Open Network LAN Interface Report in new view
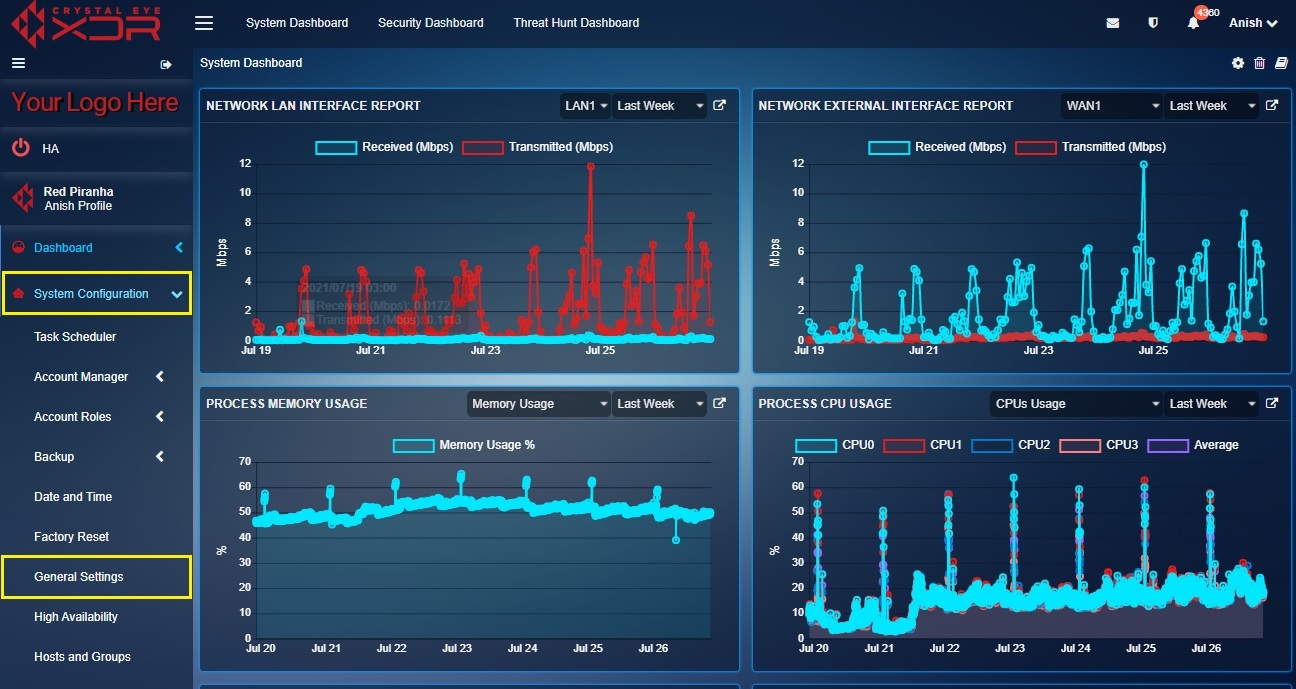This screenshot has height=689, width=1296. tap(719, 105)
